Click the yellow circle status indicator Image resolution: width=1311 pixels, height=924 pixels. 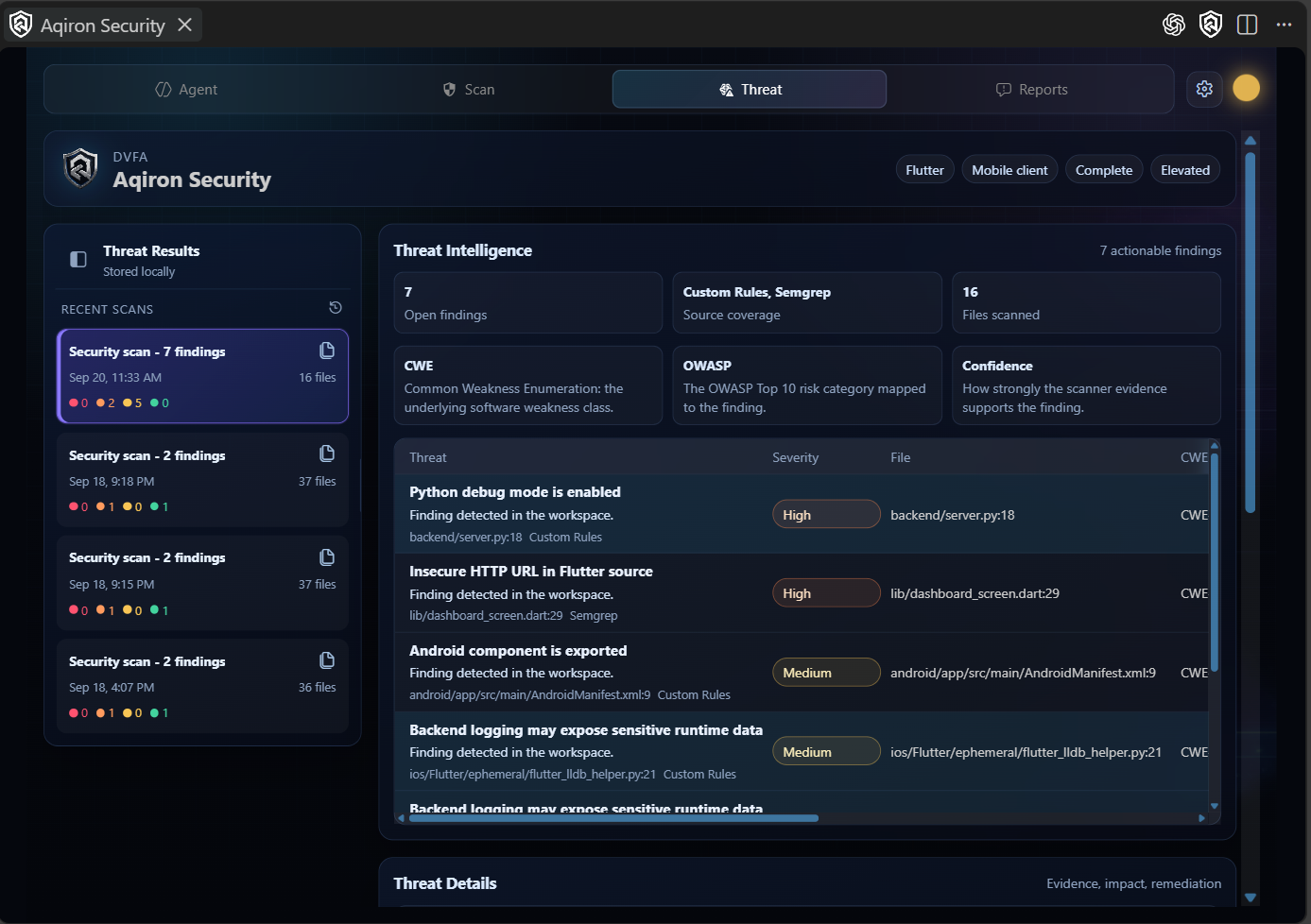tap(1247, 88)
